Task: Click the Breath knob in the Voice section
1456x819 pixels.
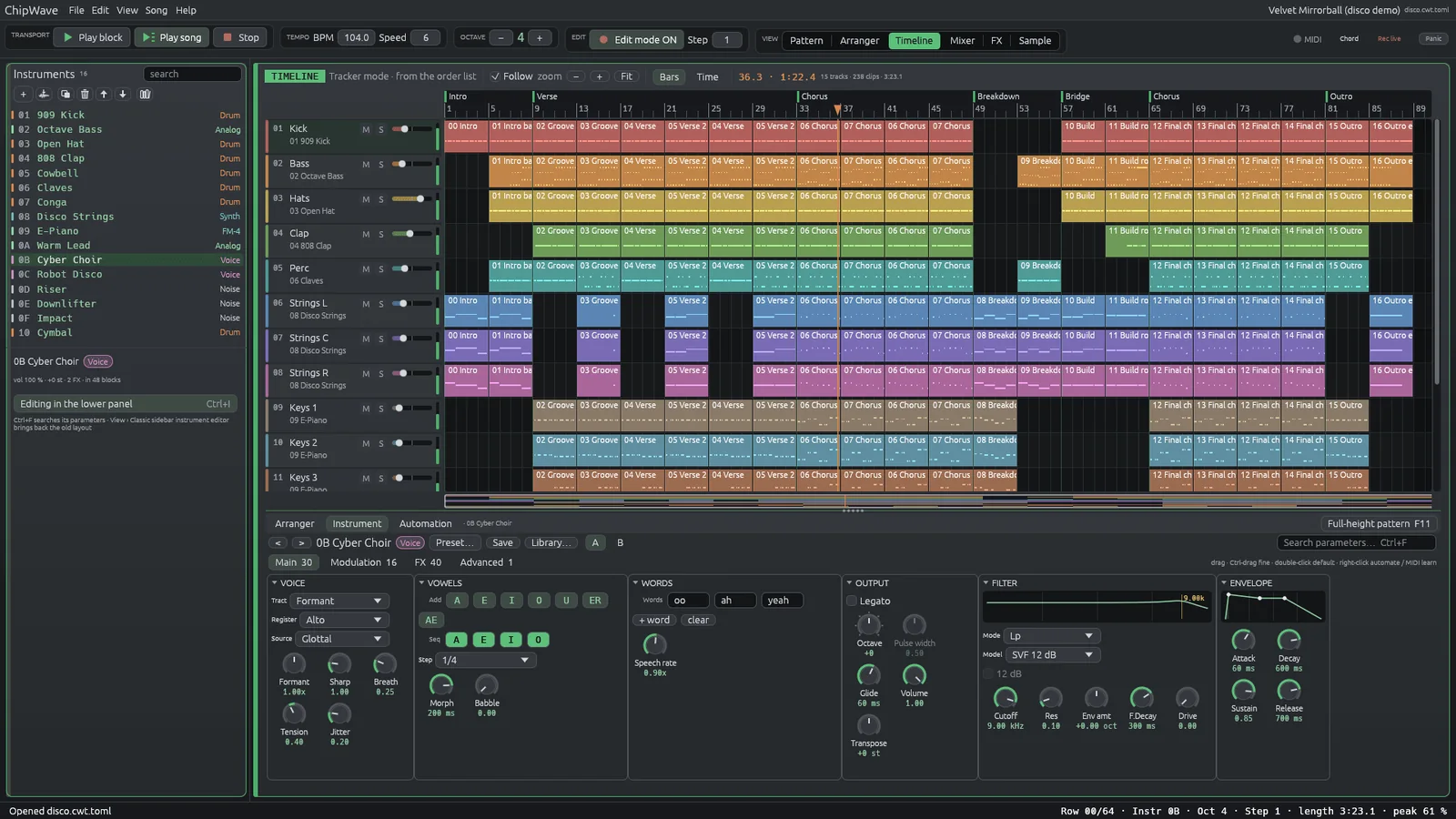Action: [x=385, y=663]
